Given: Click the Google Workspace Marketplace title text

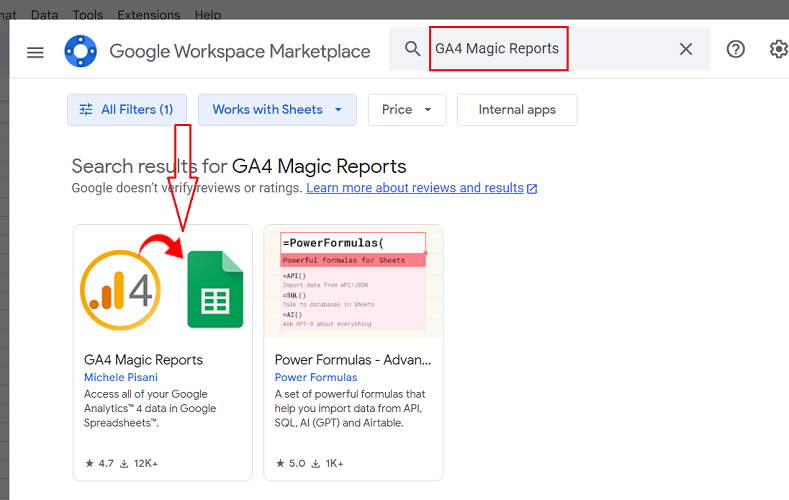Looking at the screenshot, I should pos(240,51).
